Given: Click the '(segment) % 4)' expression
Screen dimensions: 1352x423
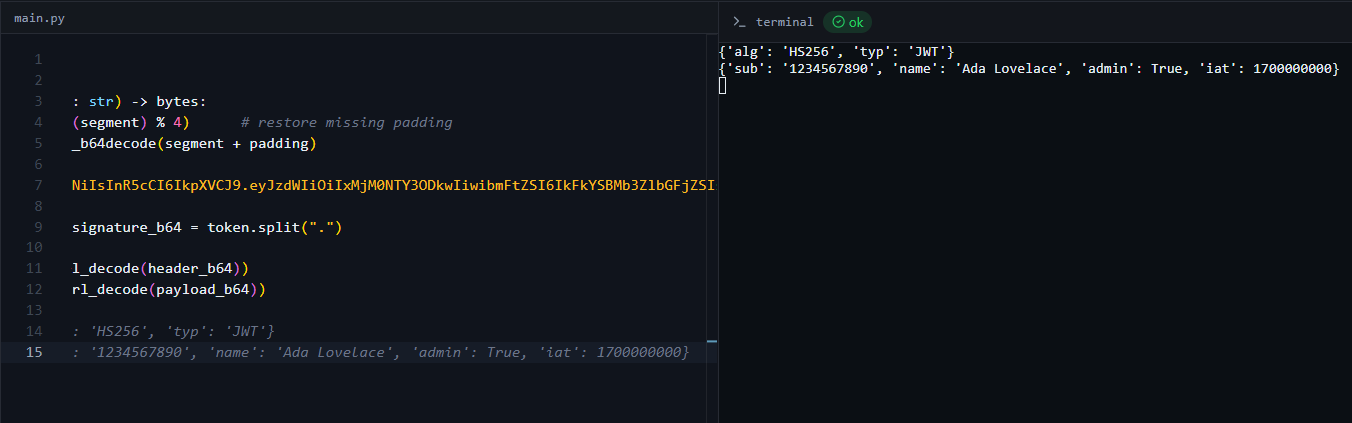Looking at the screenshot, I should pos(130,122).
